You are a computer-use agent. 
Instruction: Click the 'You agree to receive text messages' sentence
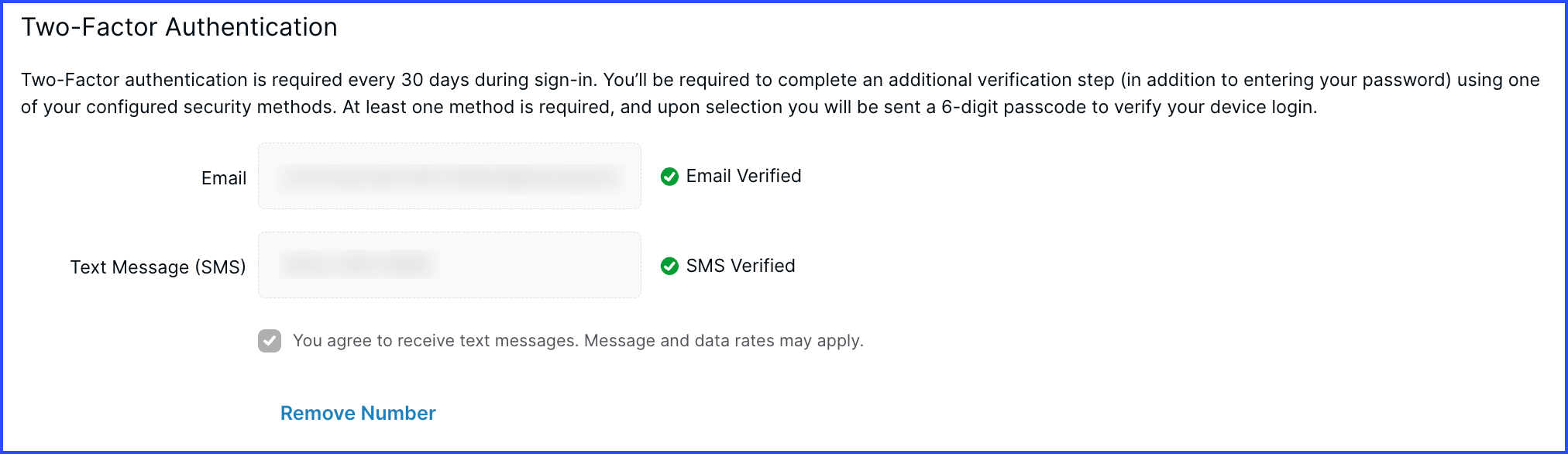point(436,341)
